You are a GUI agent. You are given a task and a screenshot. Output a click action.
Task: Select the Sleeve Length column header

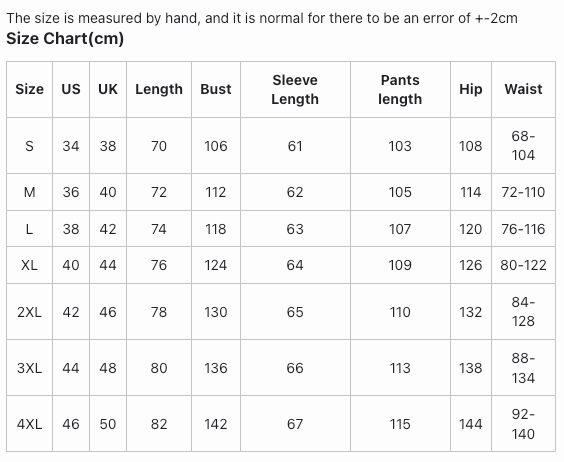tap(295, 89)
